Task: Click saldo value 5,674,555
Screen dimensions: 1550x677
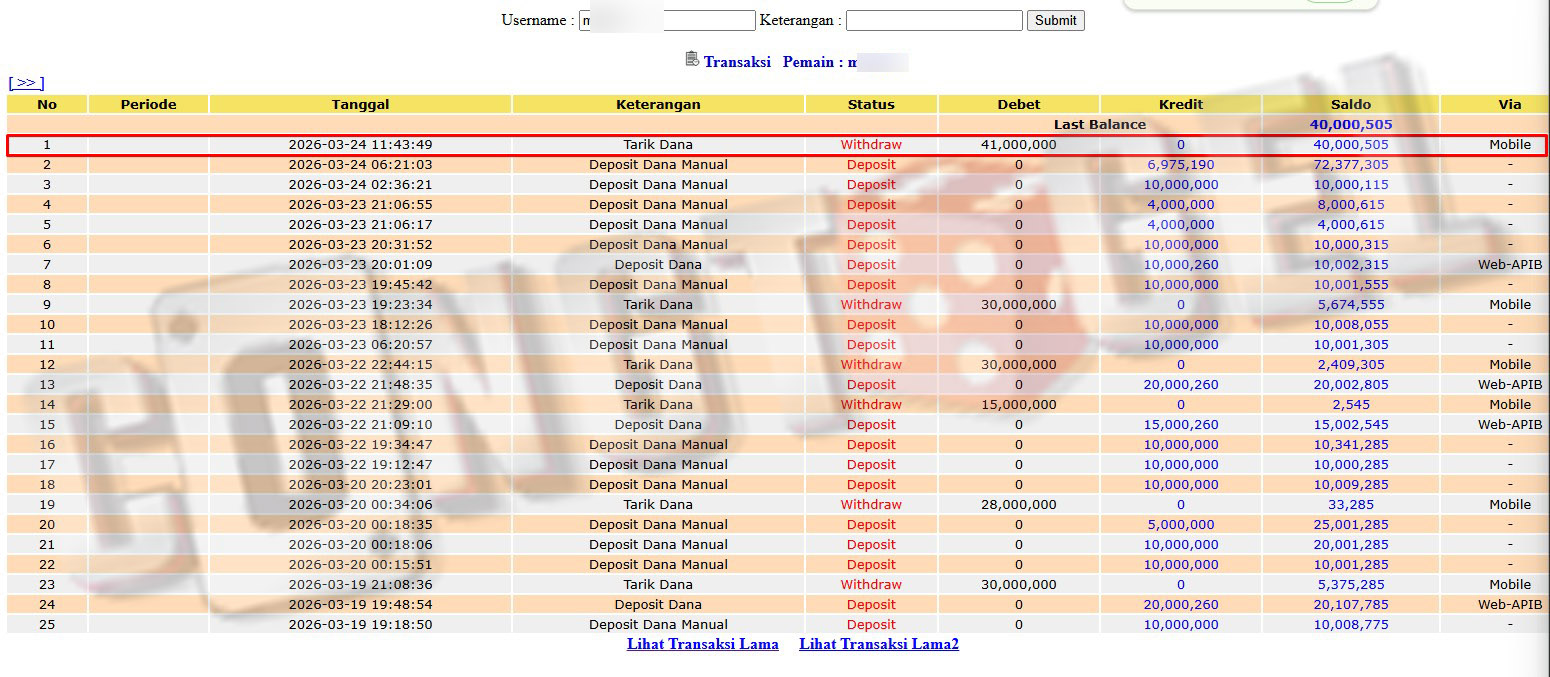Action: [1351, 305]
